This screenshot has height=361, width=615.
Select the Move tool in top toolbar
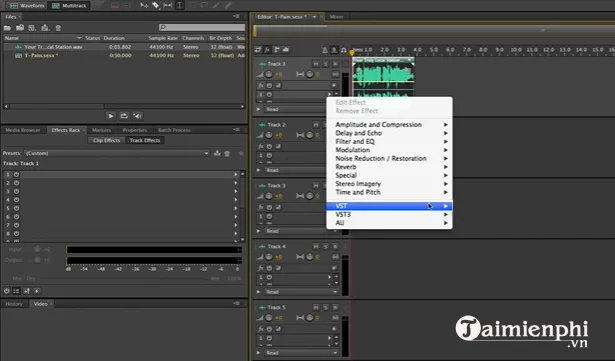point(144,5)
